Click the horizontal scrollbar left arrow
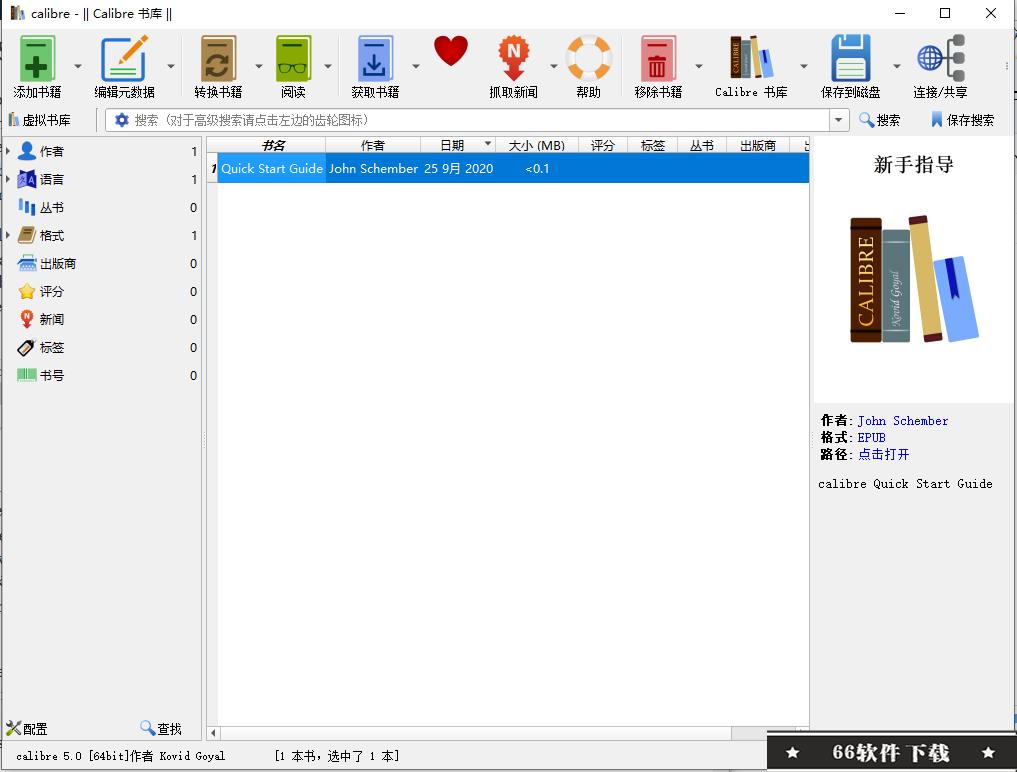Image resolution: width=1017 pixels, height=772 pixels. [x=213, y=733]
